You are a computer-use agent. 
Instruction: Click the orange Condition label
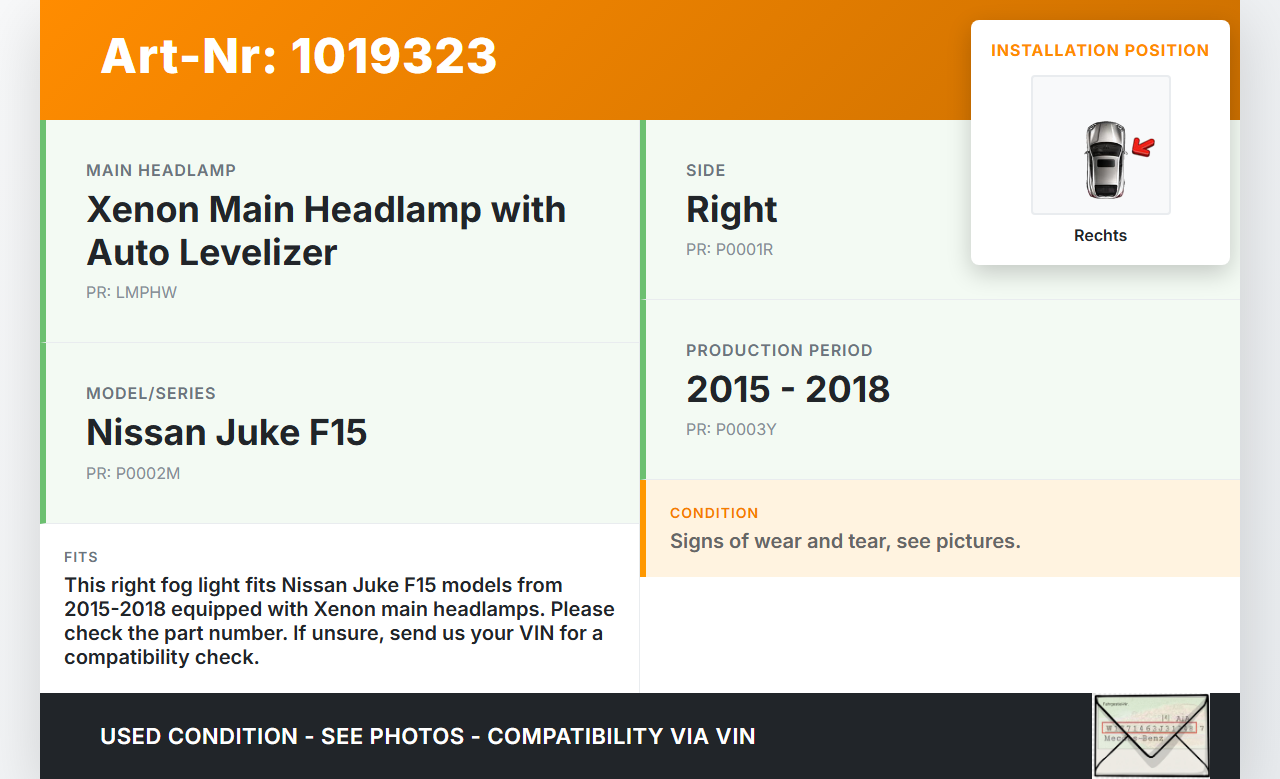(714, 513)
